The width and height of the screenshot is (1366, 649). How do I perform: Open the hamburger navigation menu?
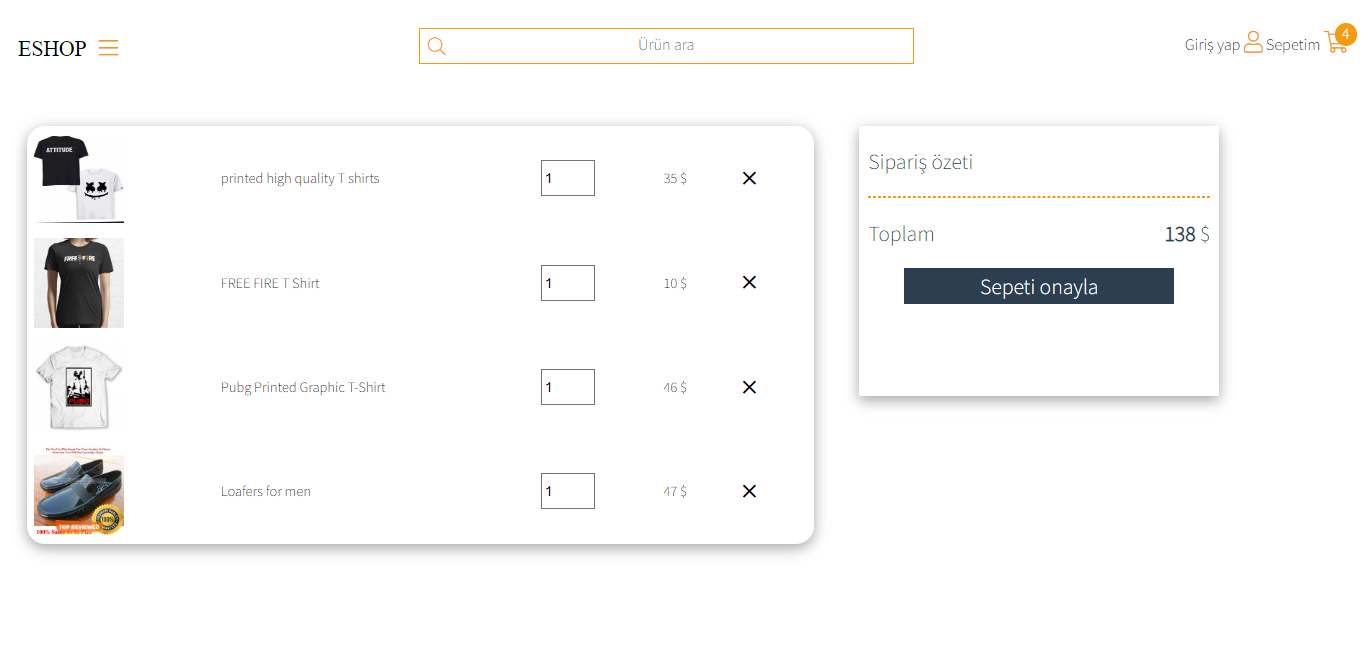[x=108, y=47]
